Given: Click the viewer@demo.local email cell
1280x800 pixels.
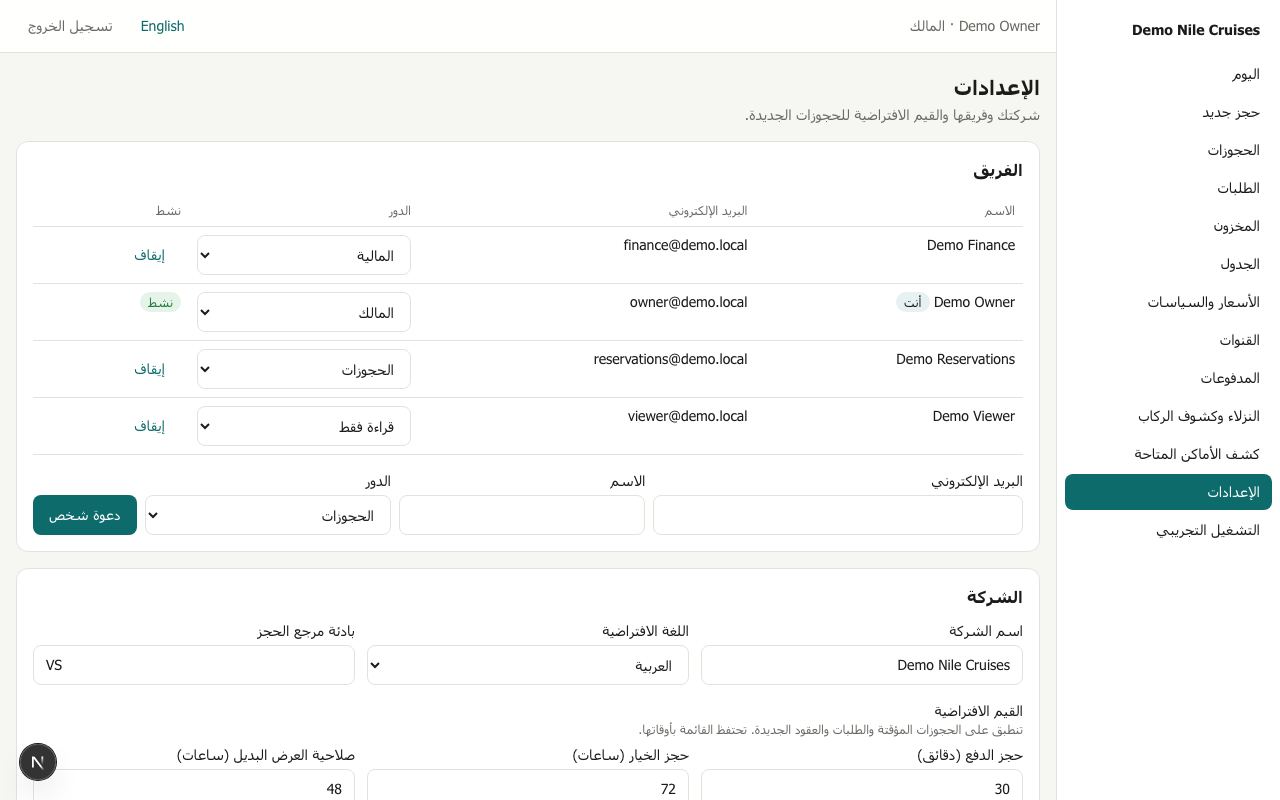Looking at the screenshot, I should coord(687,416).
